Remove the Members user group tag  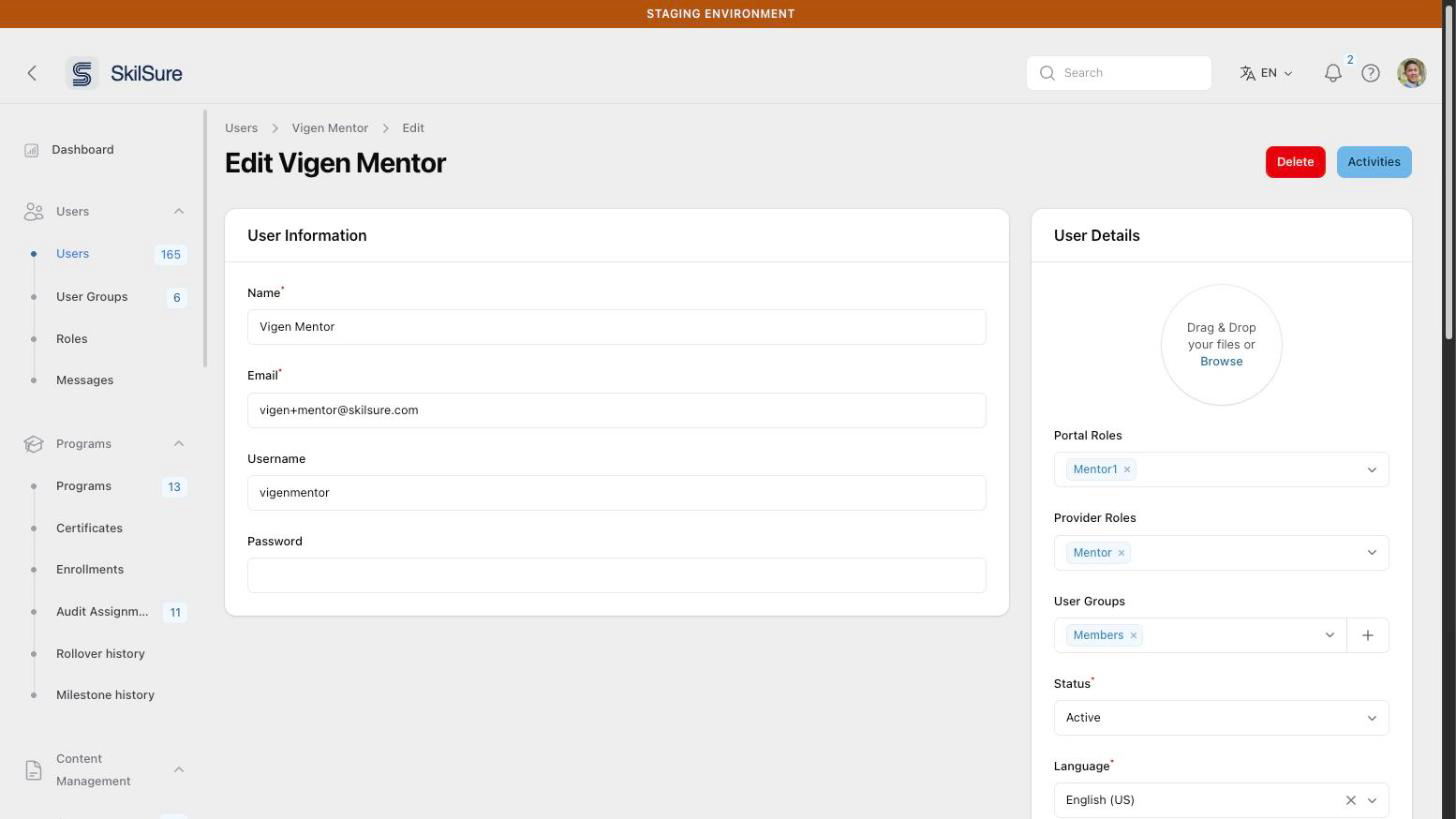click(1133, 636)
